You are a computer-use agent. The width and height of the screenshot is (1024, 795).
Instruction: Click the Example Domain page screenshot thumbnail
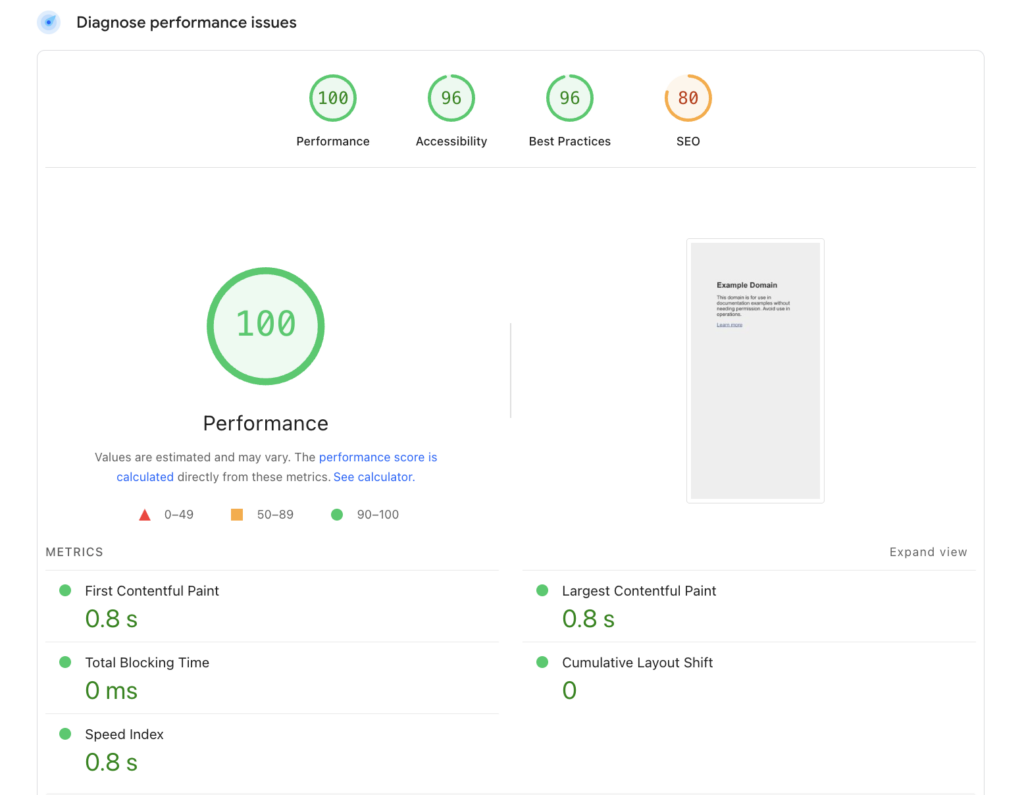click(755, 370)
